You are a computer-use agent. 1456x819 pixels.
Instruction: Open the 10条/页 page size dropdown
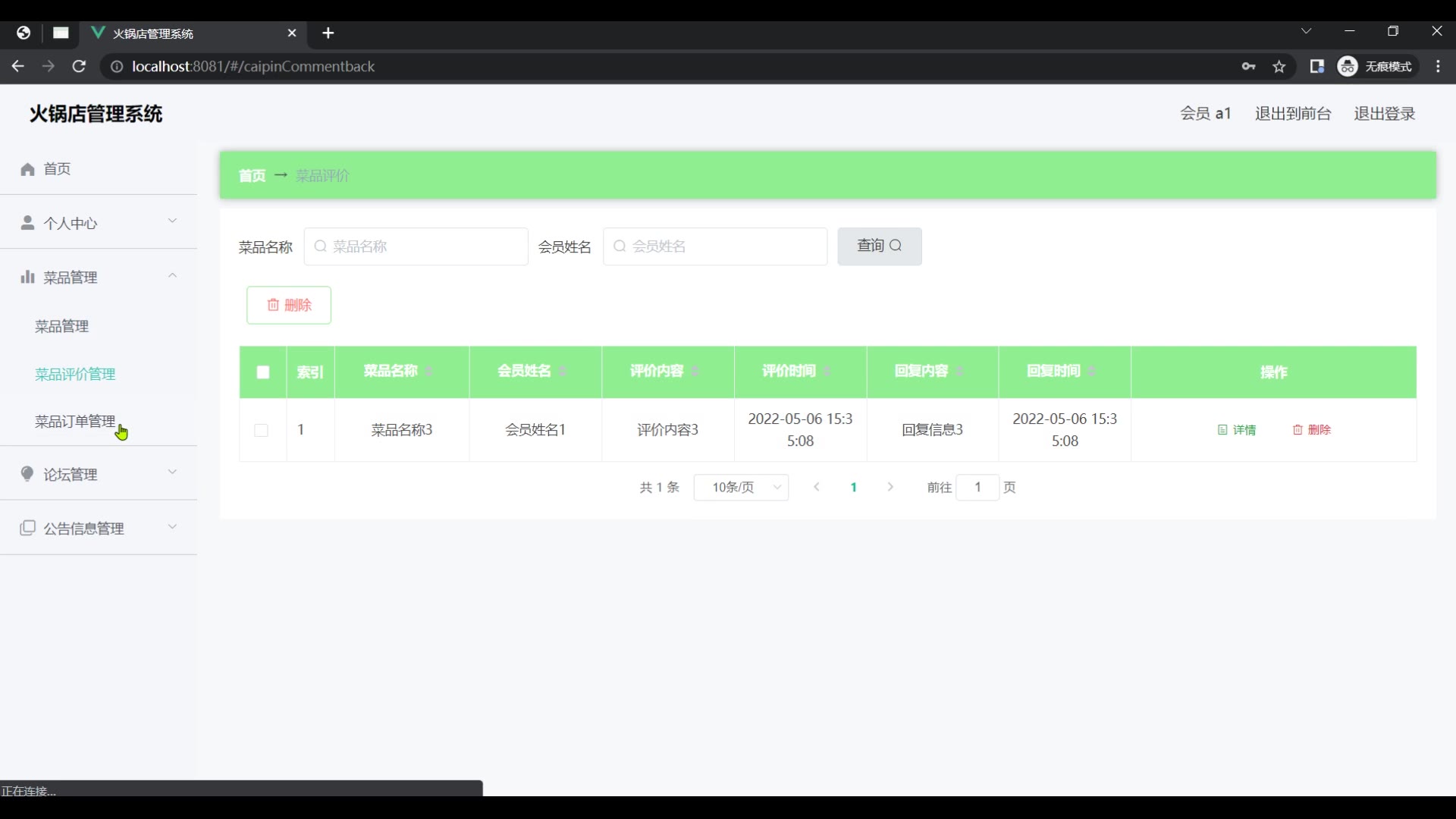coord(741,488)
